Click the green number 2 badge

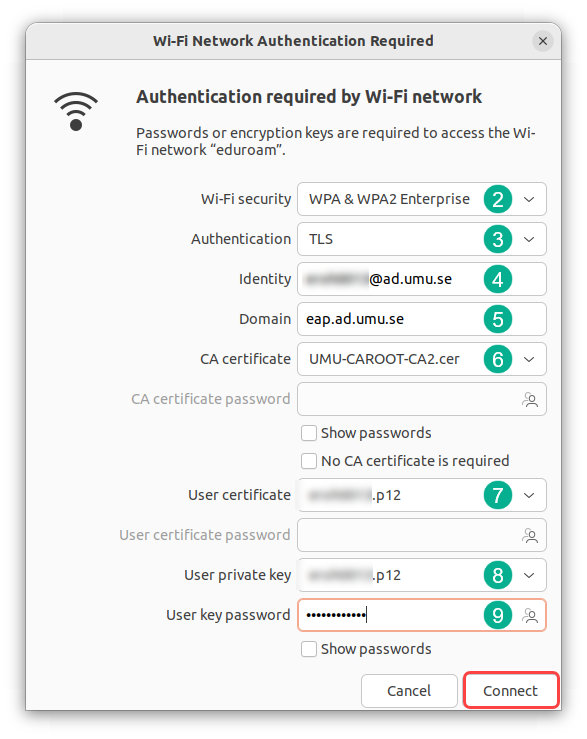pyautogui.click(x=498, y=199)
